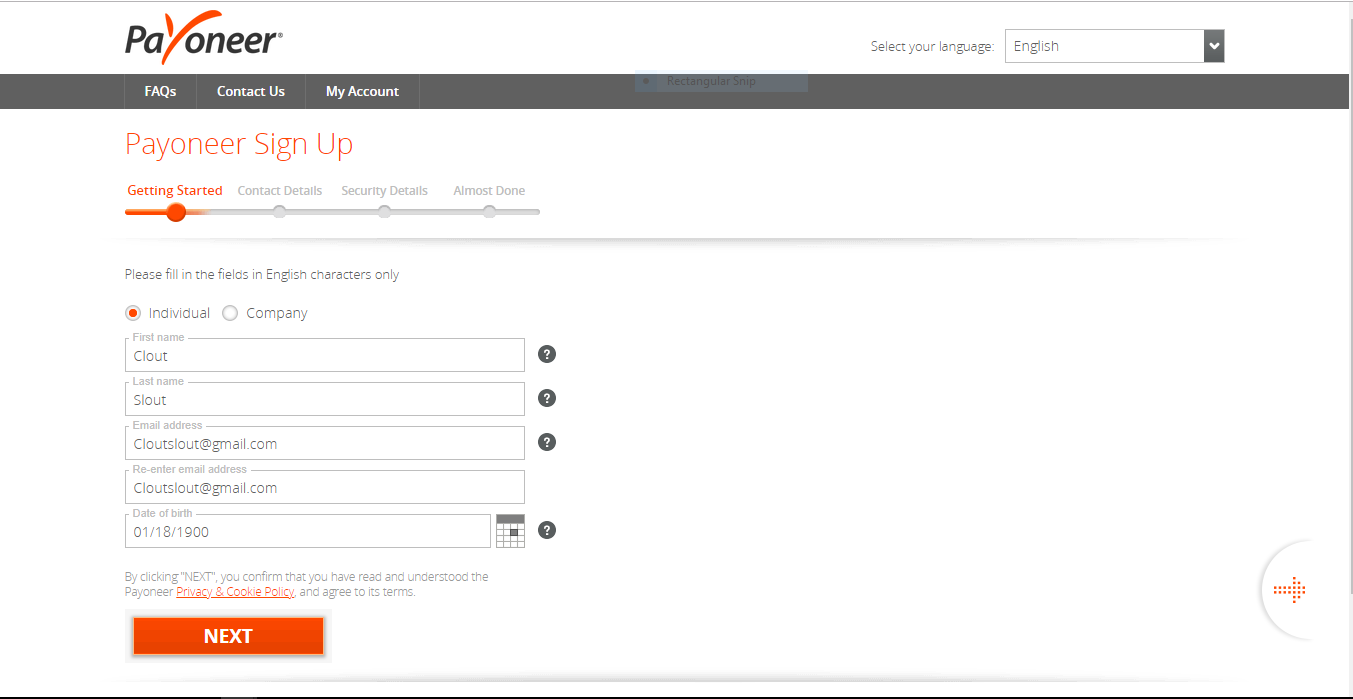Click the NEXT button
The image size is (1353, 699).
point(228,636)
